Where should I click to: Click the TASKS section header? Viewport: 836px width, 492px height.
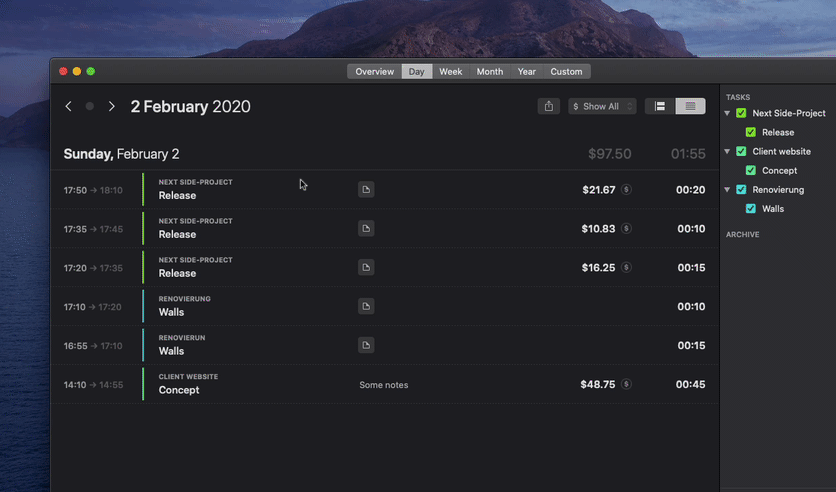pyautogui.click(x=738, y=97)
